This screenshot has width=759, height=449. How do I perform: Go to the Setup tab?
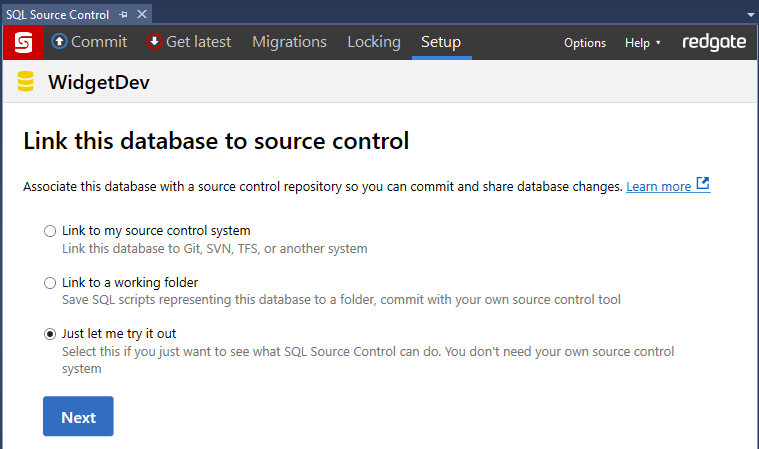441,42
